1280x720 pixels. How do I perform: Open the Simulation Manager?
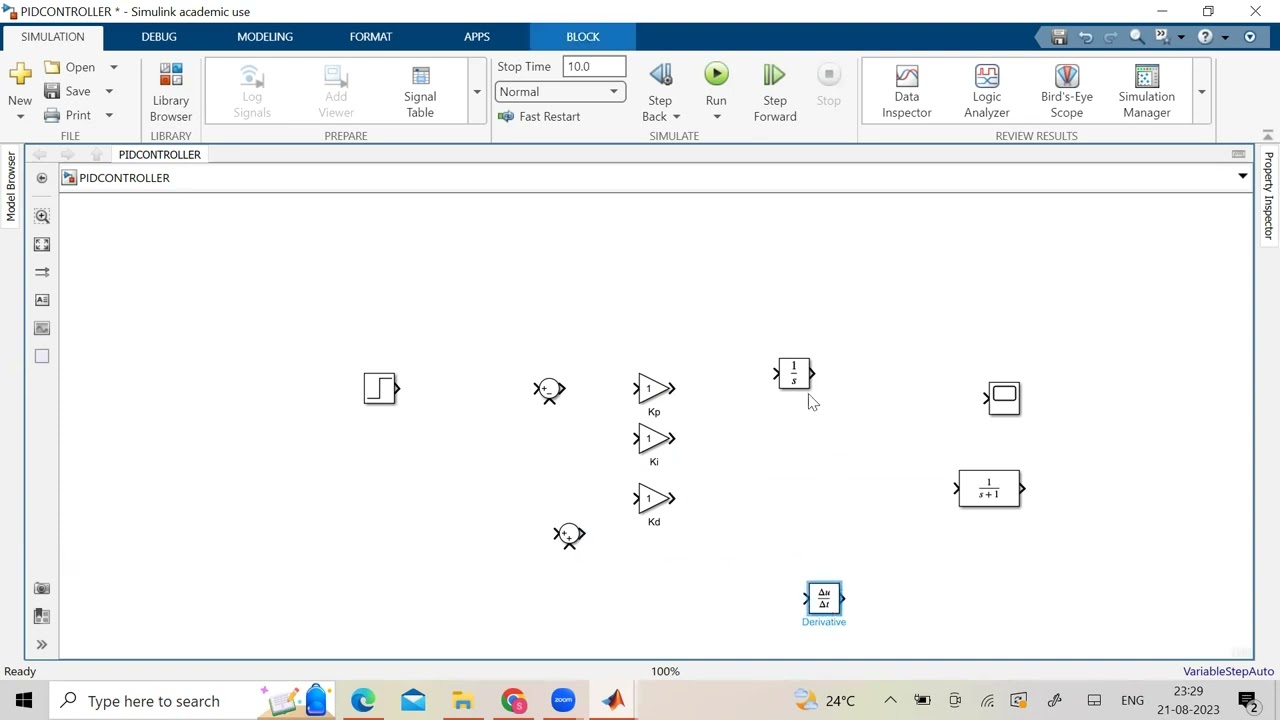[x=1147, y=92]
